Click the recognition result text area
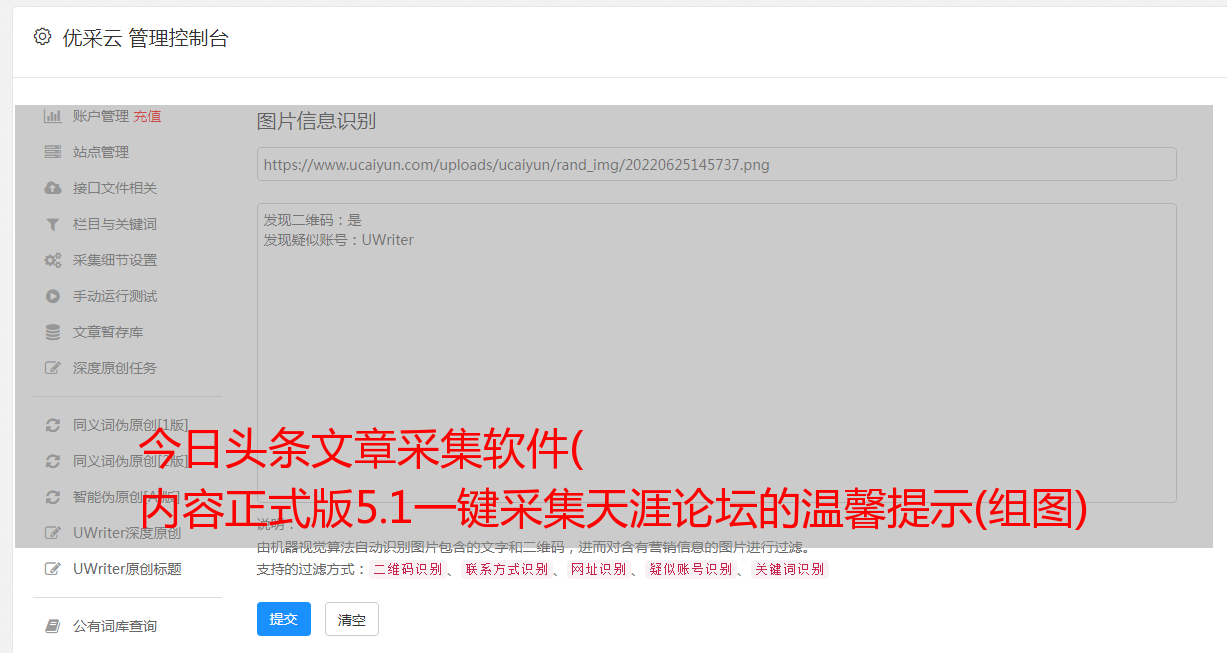Image resolution: width=1227 pixels, height=653 pixels. coord(716,353)
